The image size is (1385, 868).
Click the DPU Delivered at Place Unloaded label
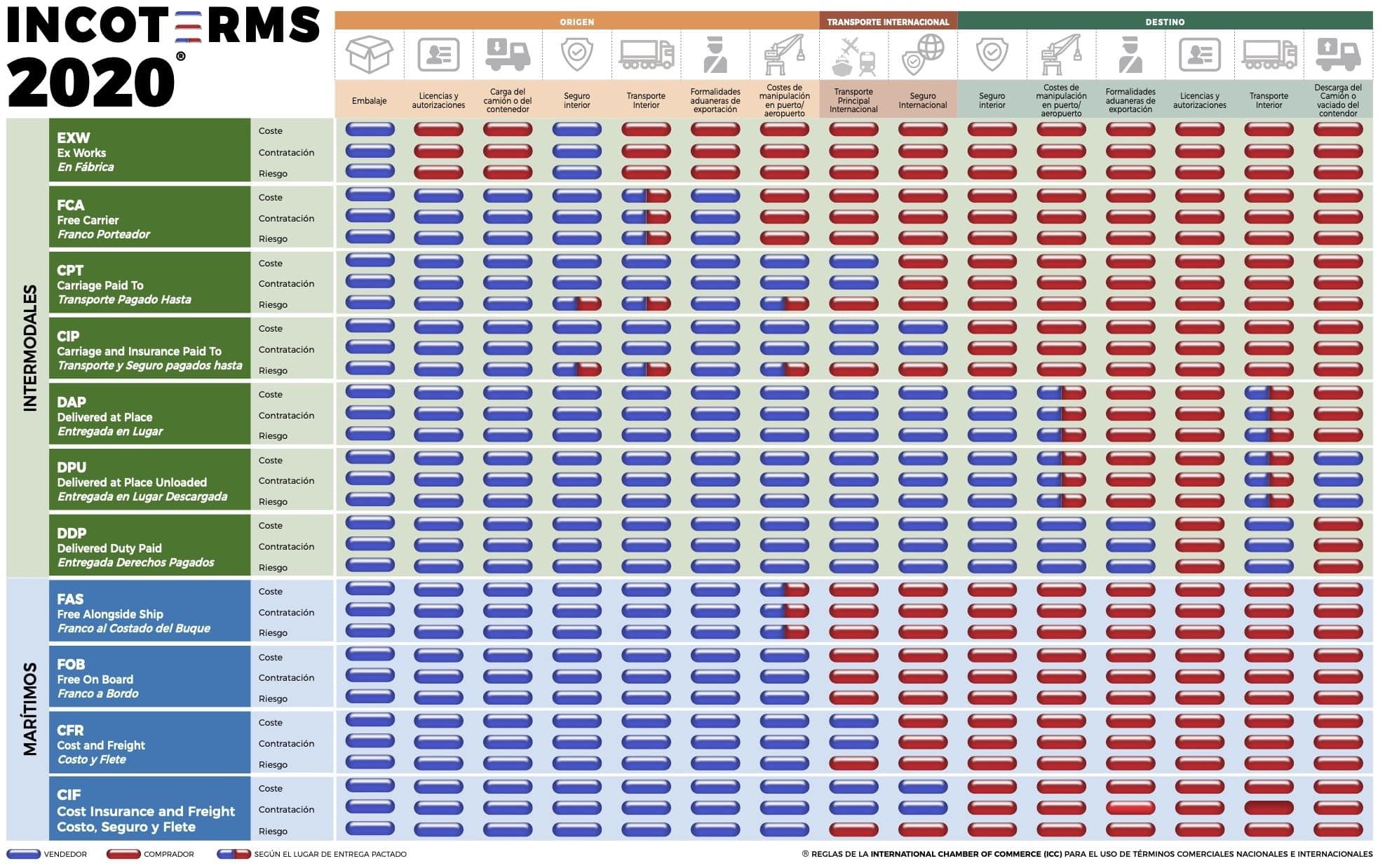pyautogui.click(x=149, y=480)
